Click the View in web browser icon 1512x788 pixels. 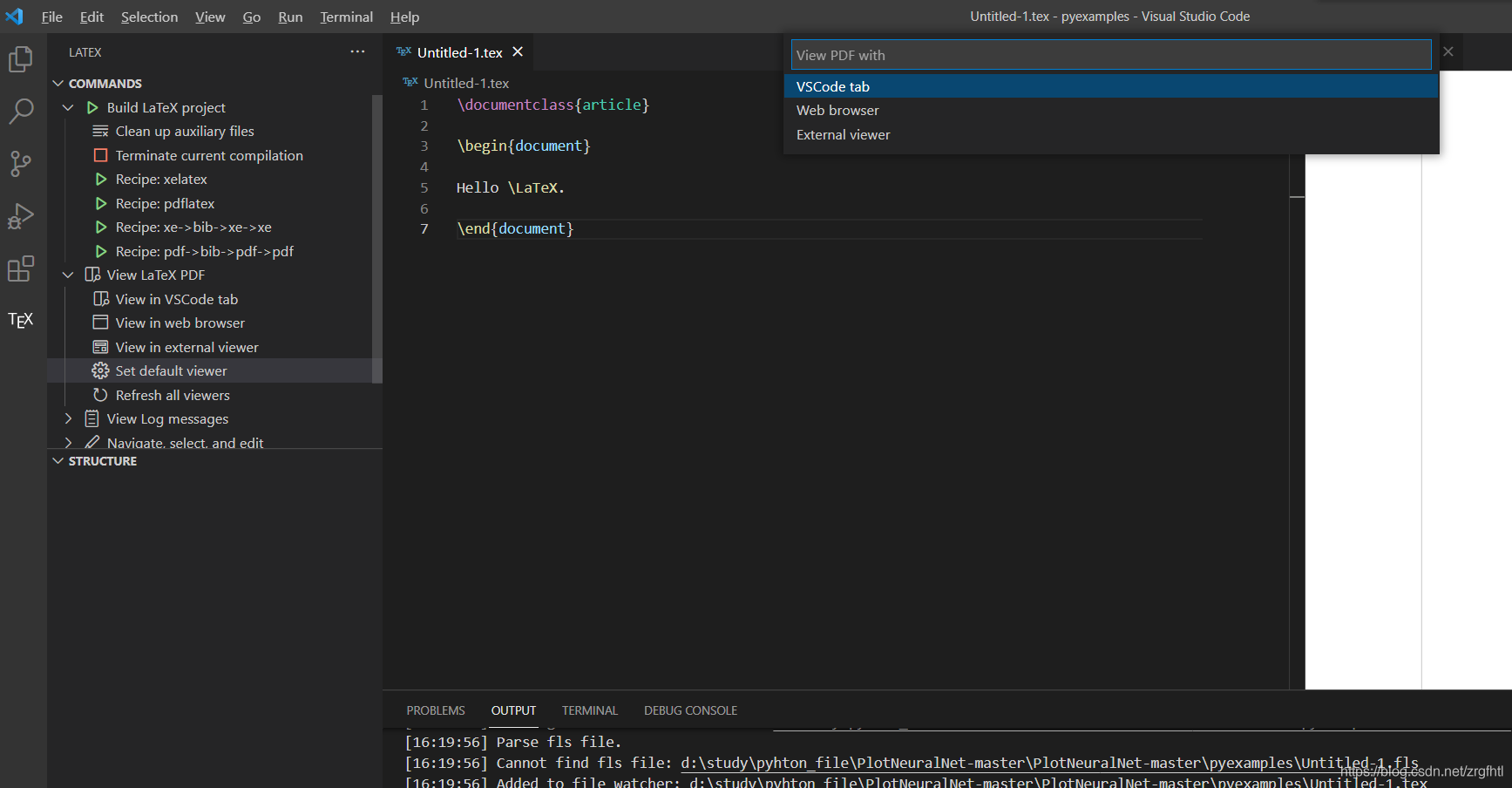click(x=101, y=323)
